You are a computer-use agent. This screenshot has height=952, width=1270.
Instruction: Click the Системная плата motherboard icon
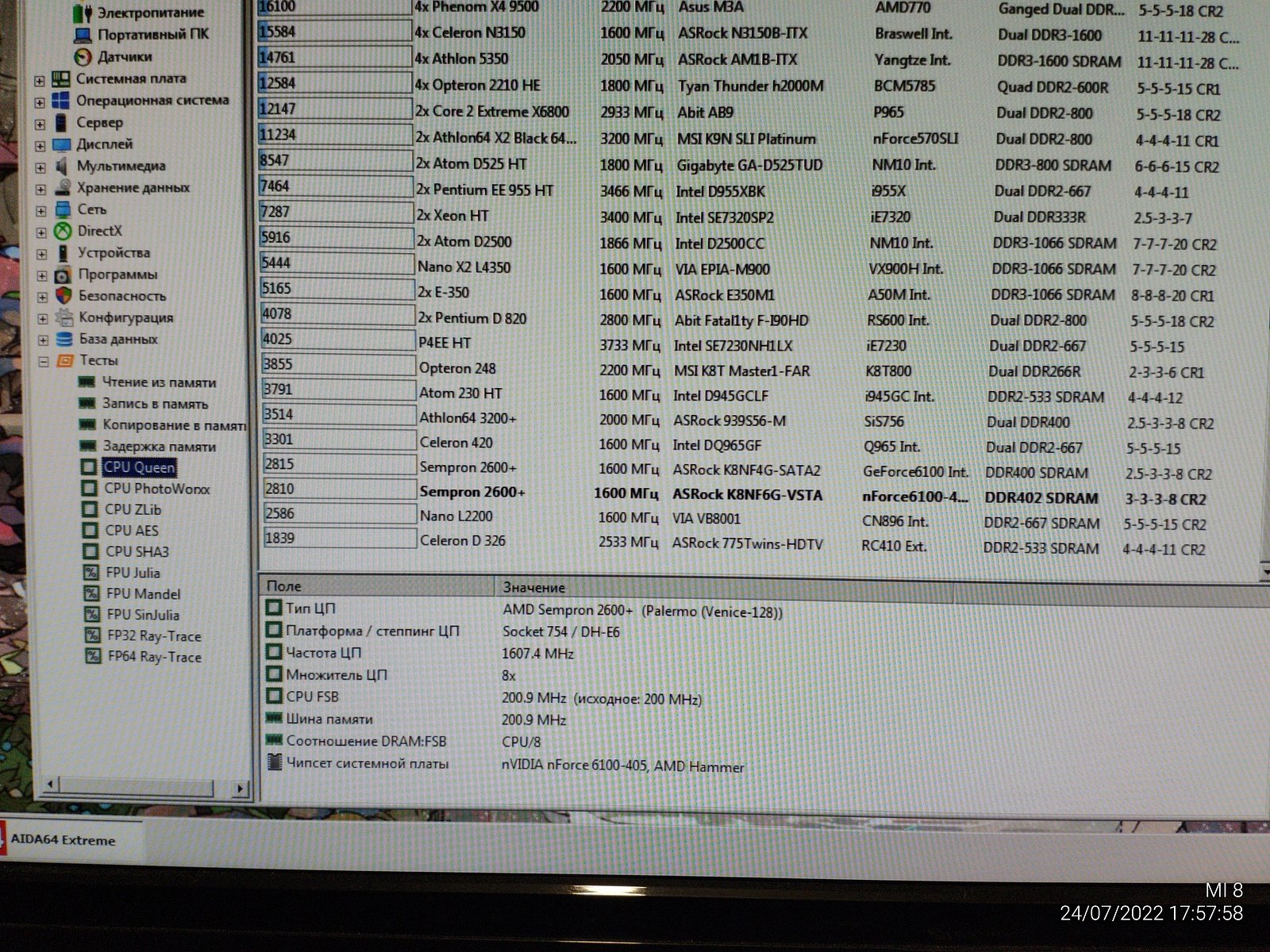click(x=61, y=79)
